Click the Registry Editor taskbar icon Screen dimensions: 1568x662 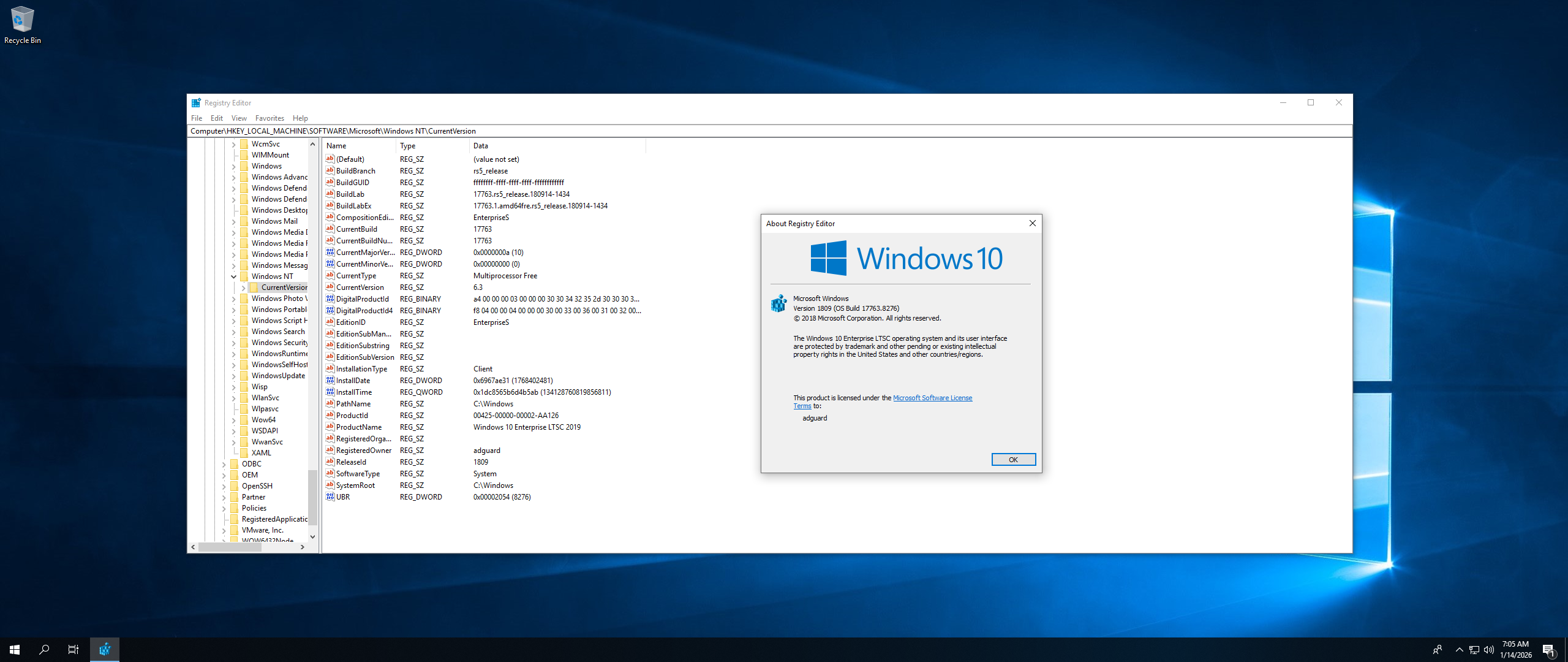105,649
